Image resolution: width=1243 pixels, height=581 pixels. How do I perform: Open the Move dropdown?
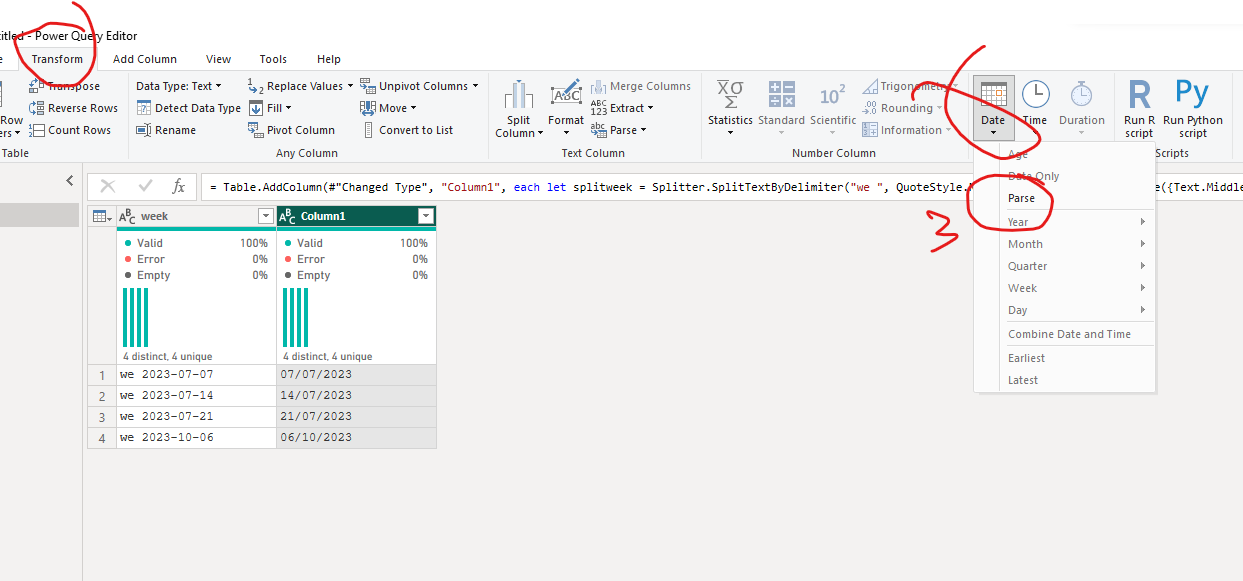click(388, 108)
